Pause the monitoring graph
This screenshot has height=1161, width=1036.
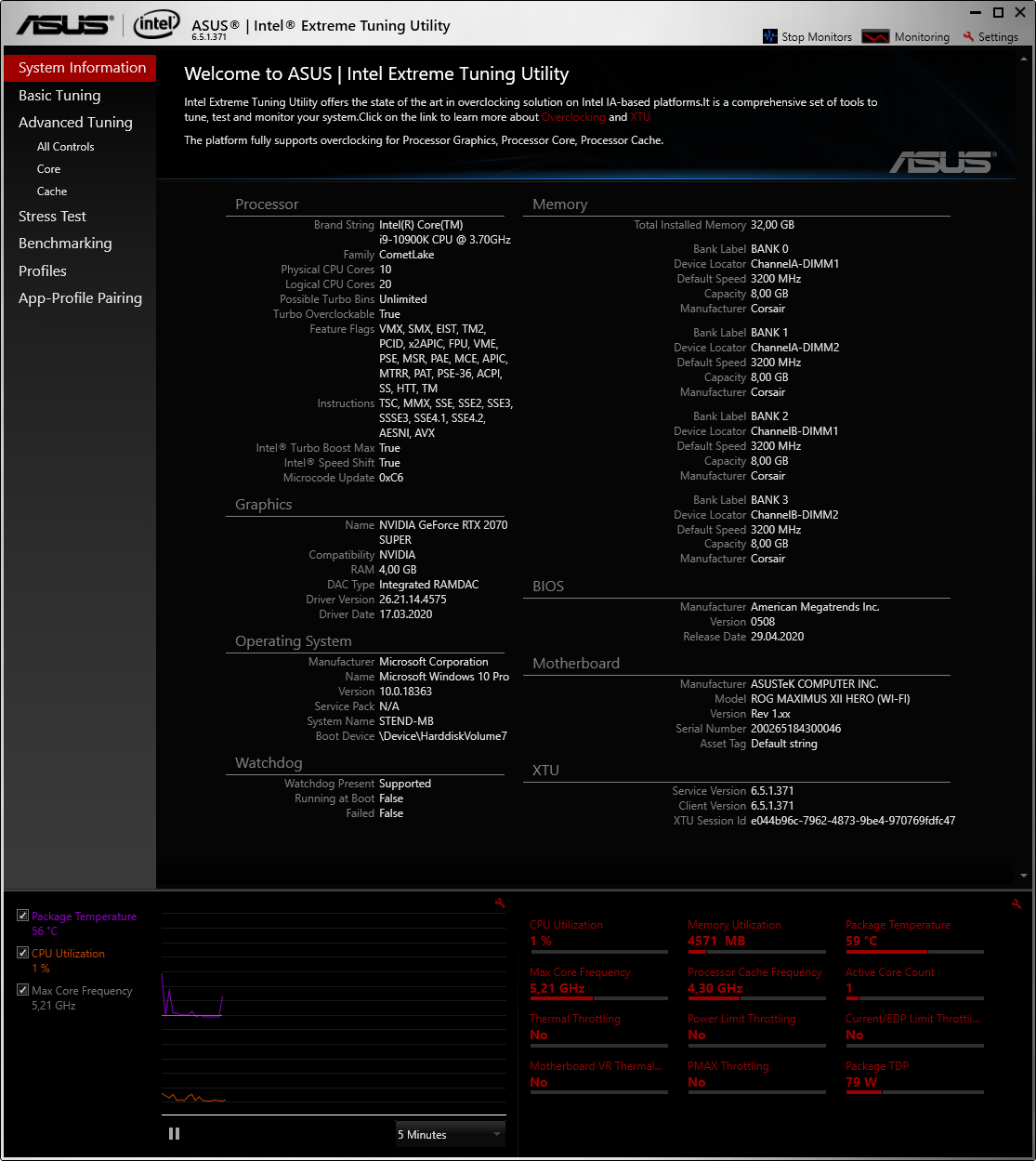point(174,1133)
